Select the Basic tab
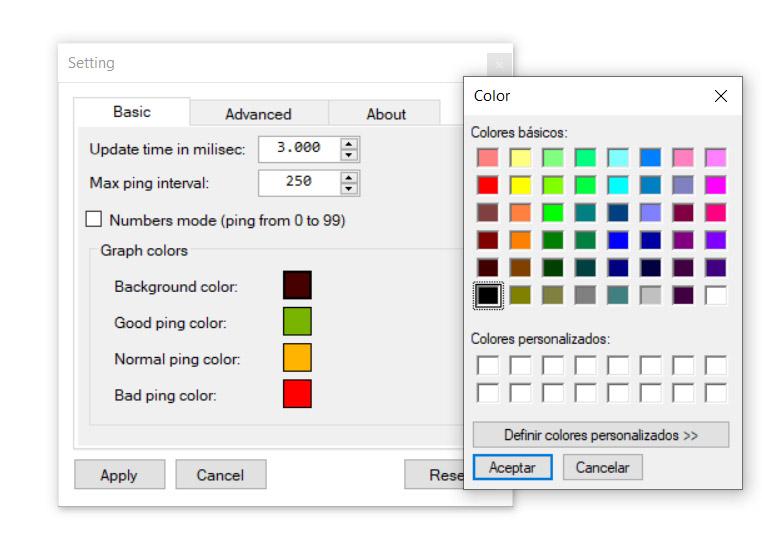Screen dimensions: 762x534 click(x=132, y=112)
